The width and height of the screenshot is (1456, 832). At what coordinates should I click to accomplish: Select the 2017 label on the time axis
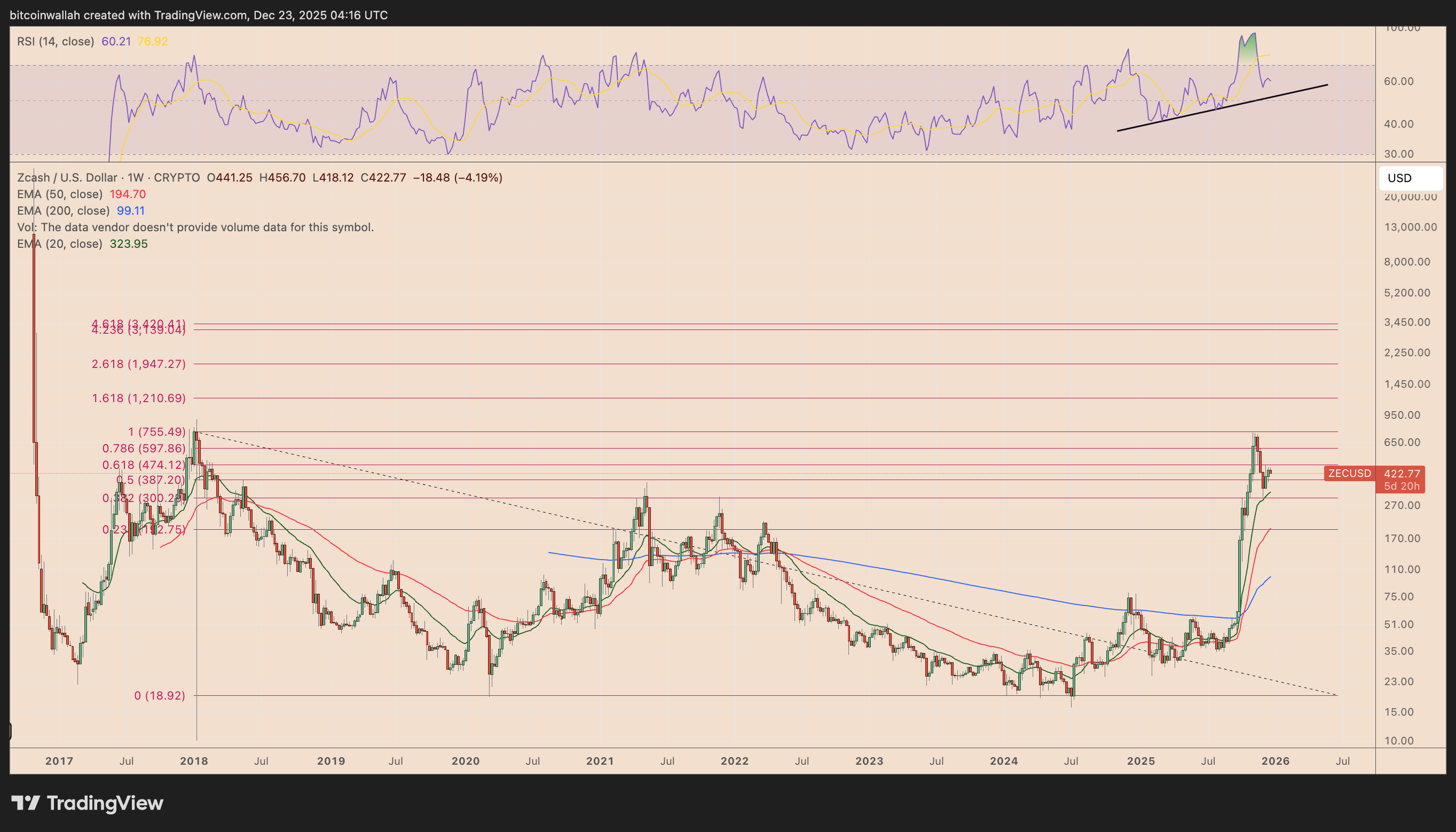coord(59,760)
